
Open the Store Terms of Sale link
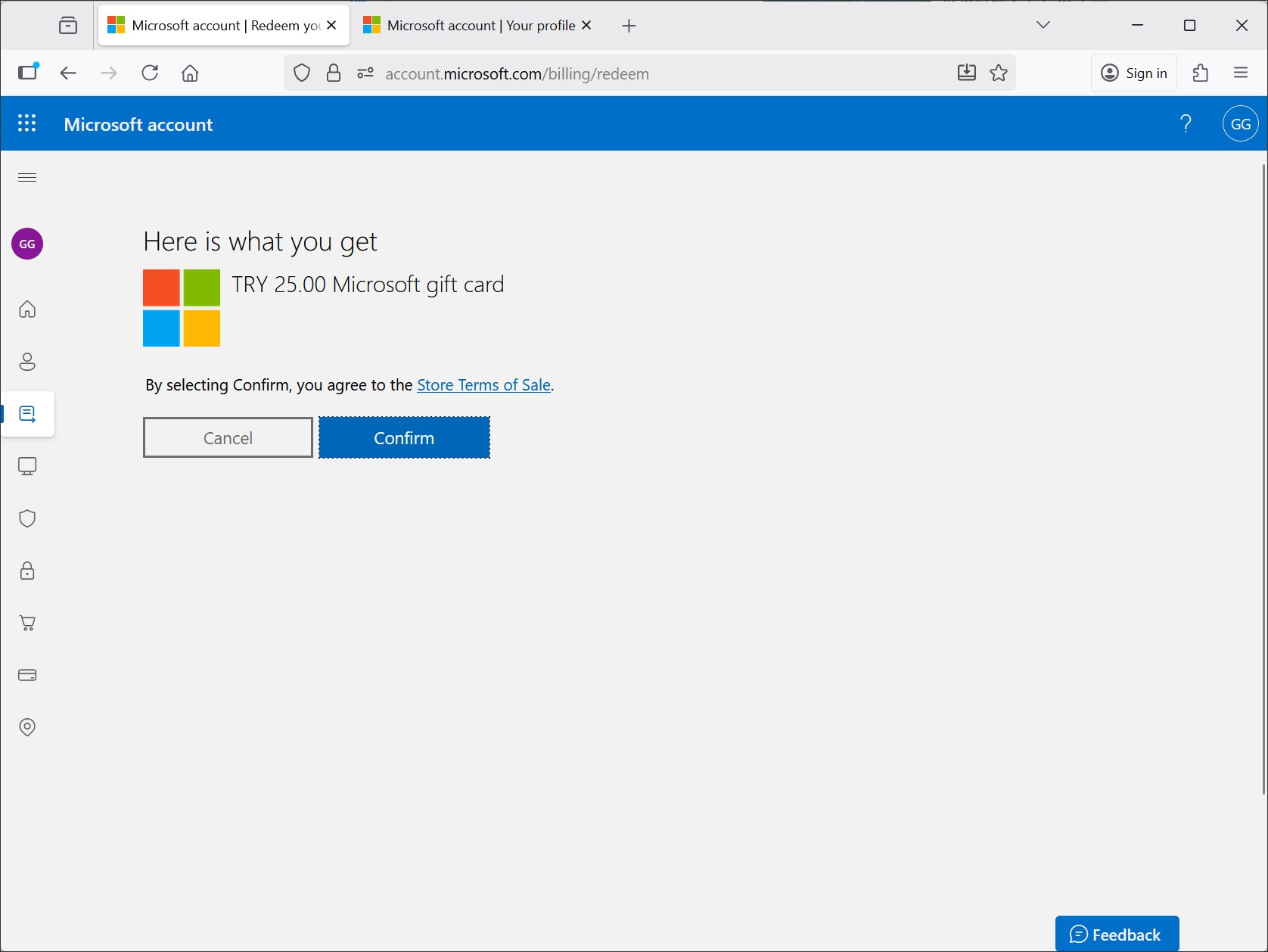(483, 384)
